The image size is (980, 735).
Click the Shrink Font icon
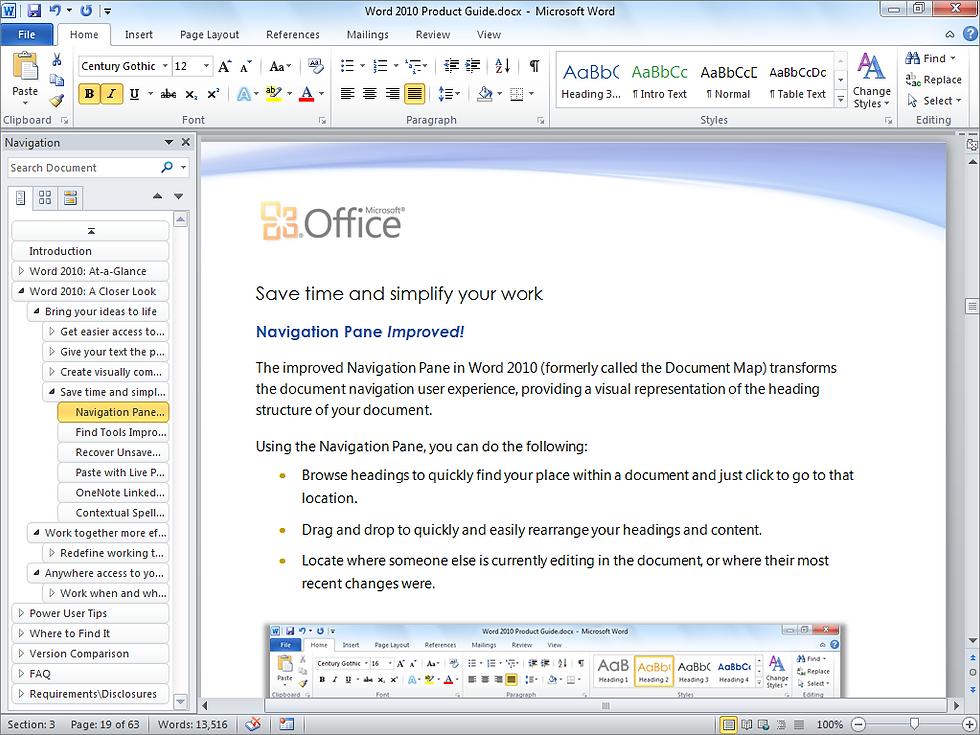point(246,66)
